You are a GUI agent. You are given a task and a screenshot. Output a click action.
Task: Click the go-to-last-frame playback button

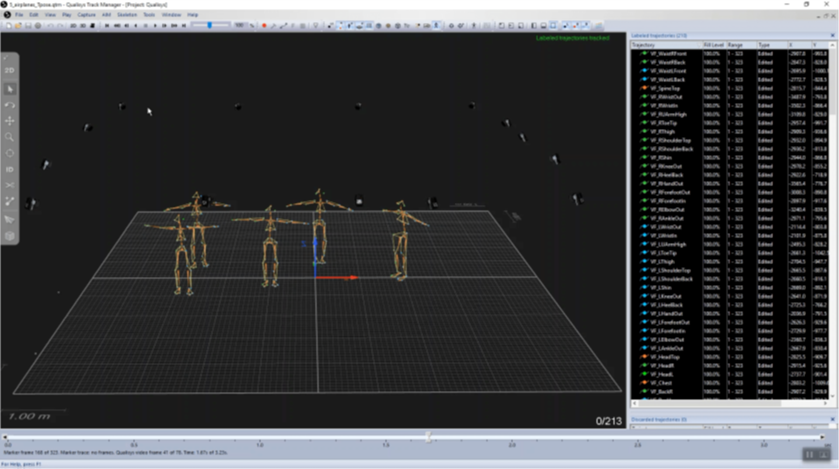[x=184, y=26]
